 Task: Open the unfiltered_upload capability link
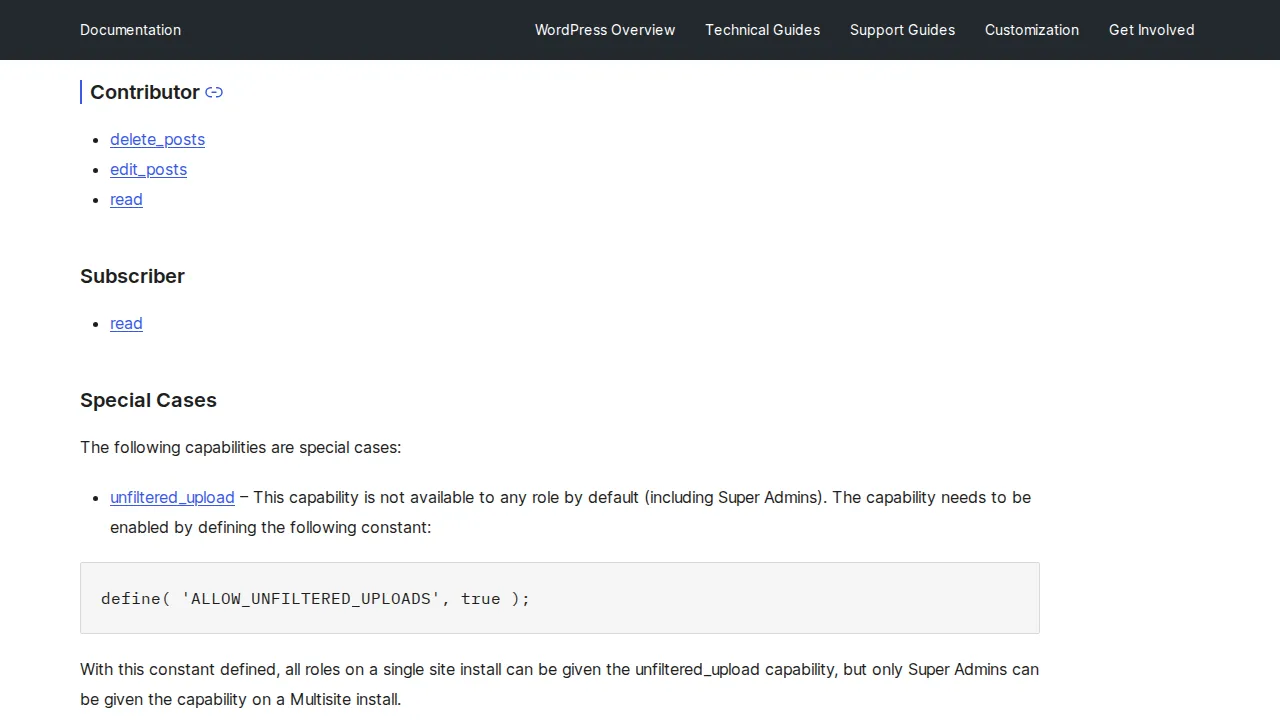pyautogui.click(x=172, y=497)
